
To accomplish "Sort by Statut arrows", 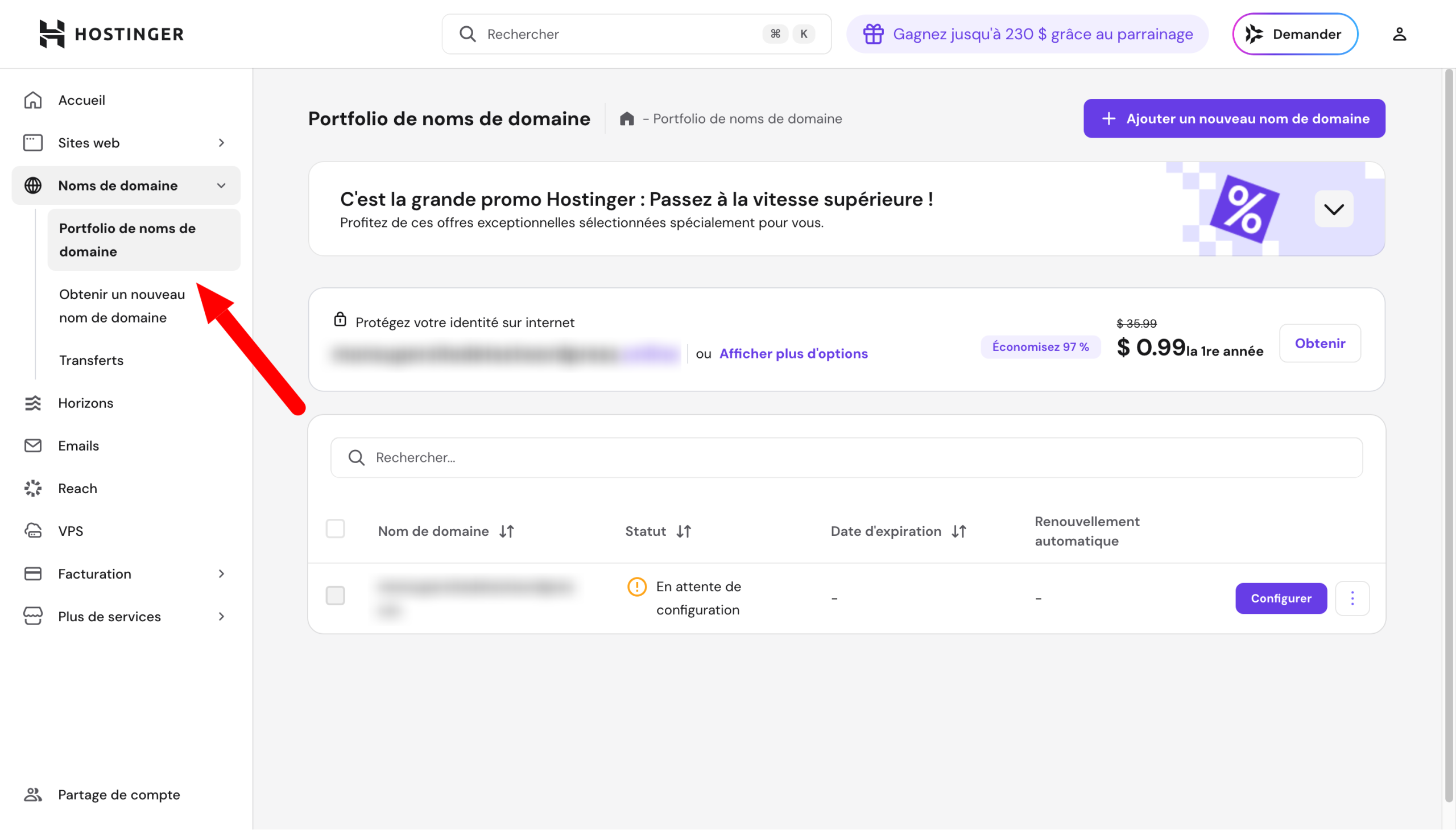I will (x=684, y=532).
